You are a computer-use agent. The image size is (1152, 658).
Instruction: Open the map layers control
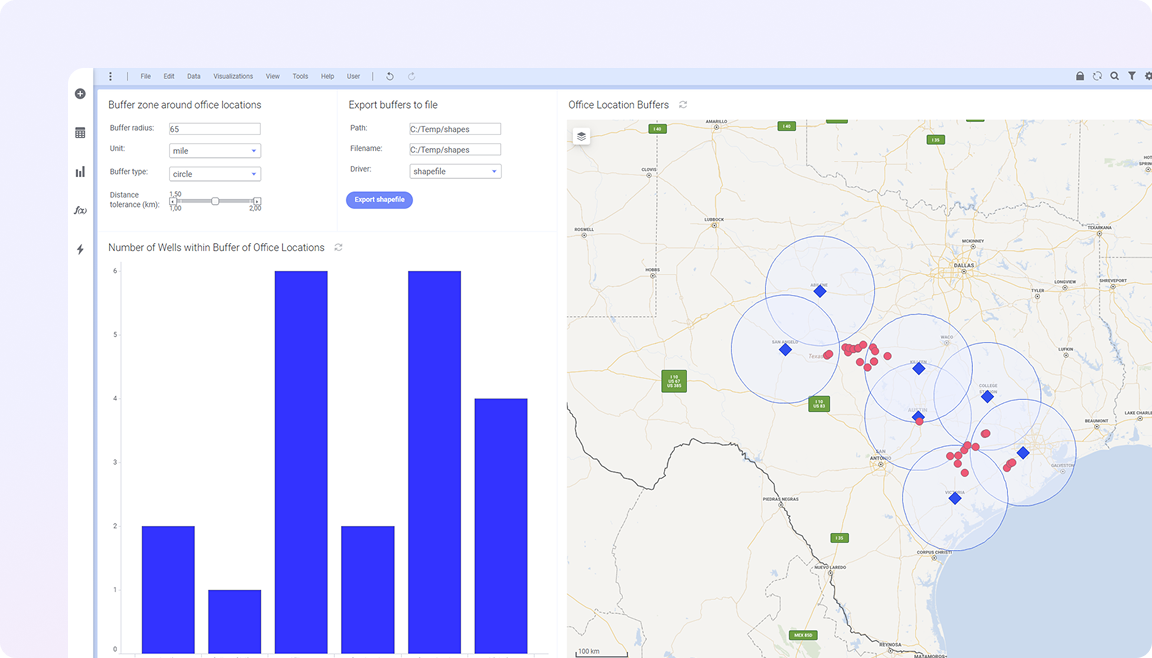pos(581,136)
